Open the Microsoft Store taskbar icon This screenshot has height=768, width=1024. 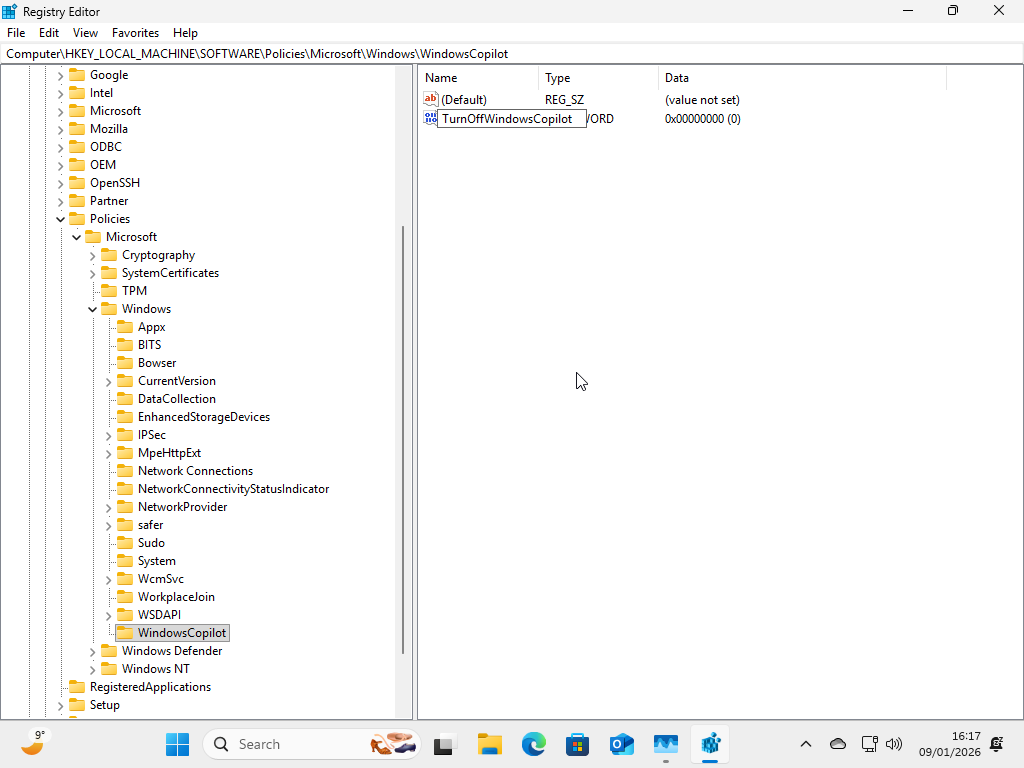coord(577,744)
